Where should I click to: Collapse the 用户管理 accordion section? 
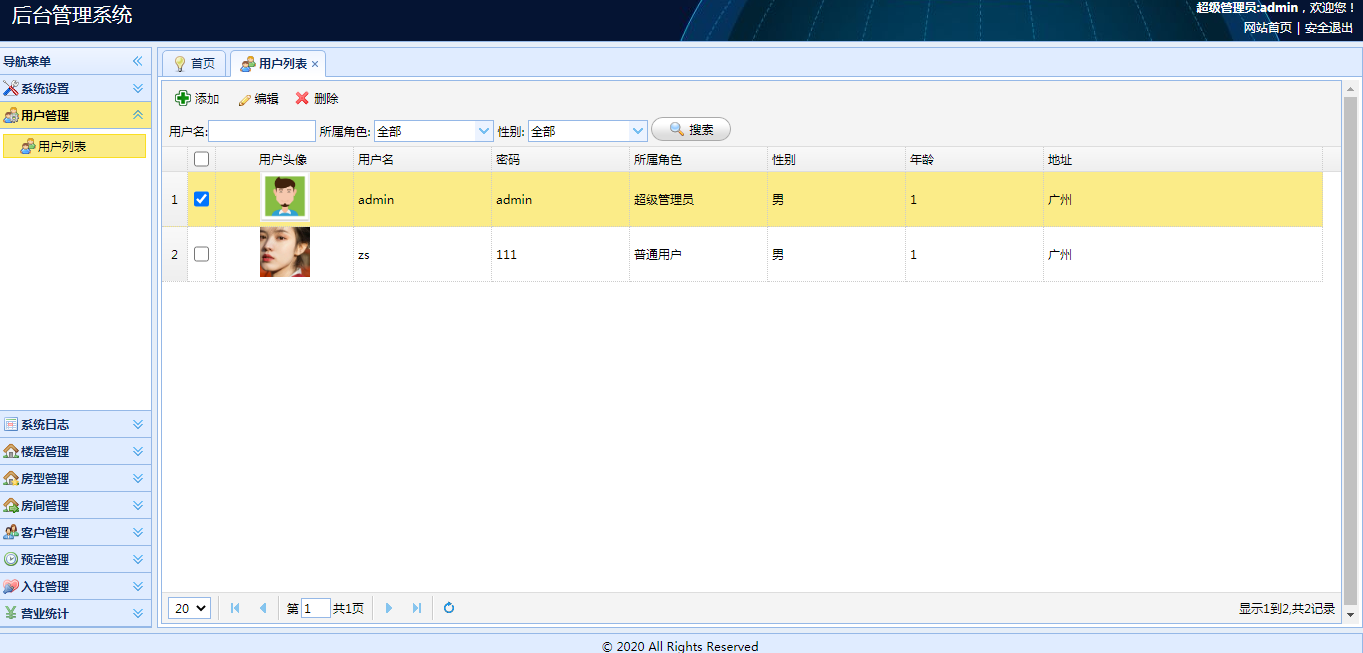[x=138, y=115]
